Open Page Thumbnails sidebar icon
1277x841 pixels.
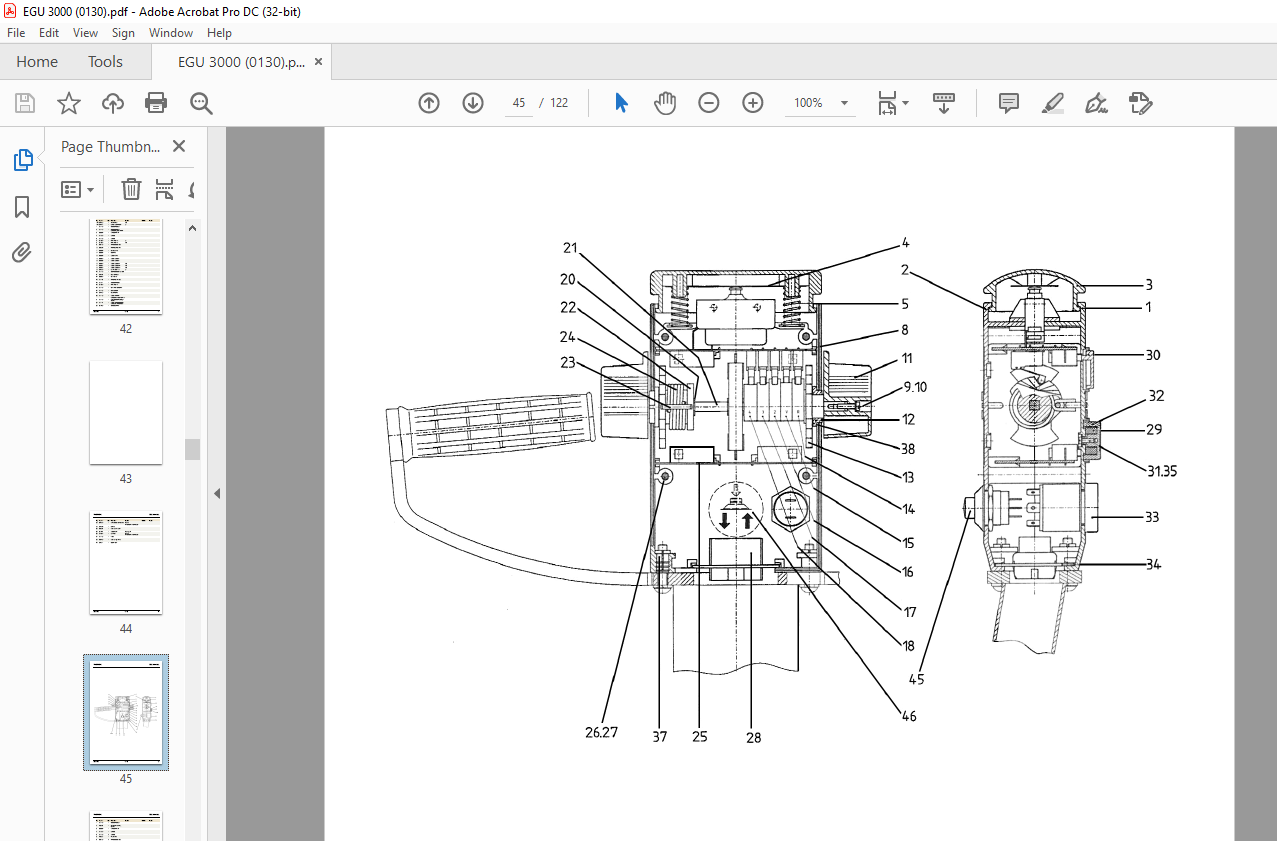point(22,160)
